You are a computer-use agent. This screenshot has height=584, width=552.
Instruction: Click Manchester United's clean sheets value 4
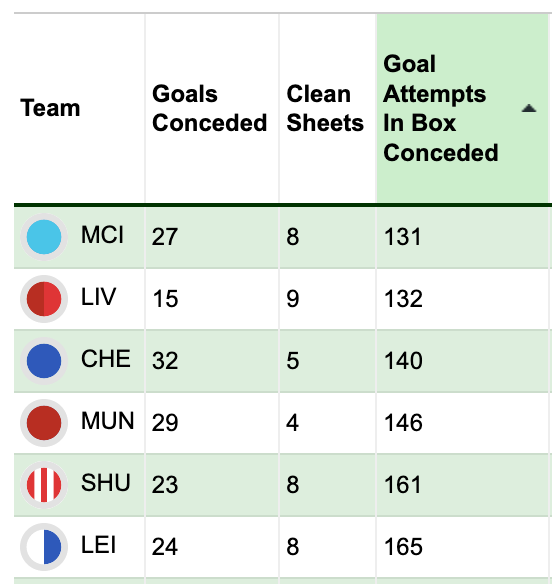pyautogui.click(x=292, y=423)
